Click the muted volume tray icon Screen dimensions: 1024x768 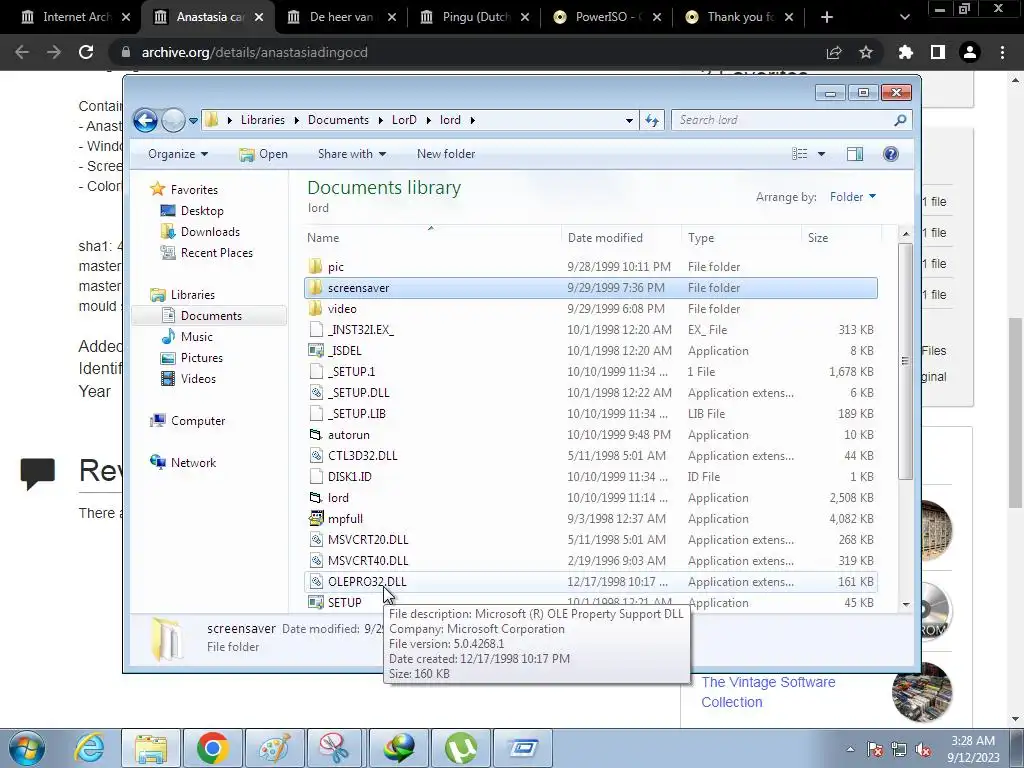tap(923, 750)
